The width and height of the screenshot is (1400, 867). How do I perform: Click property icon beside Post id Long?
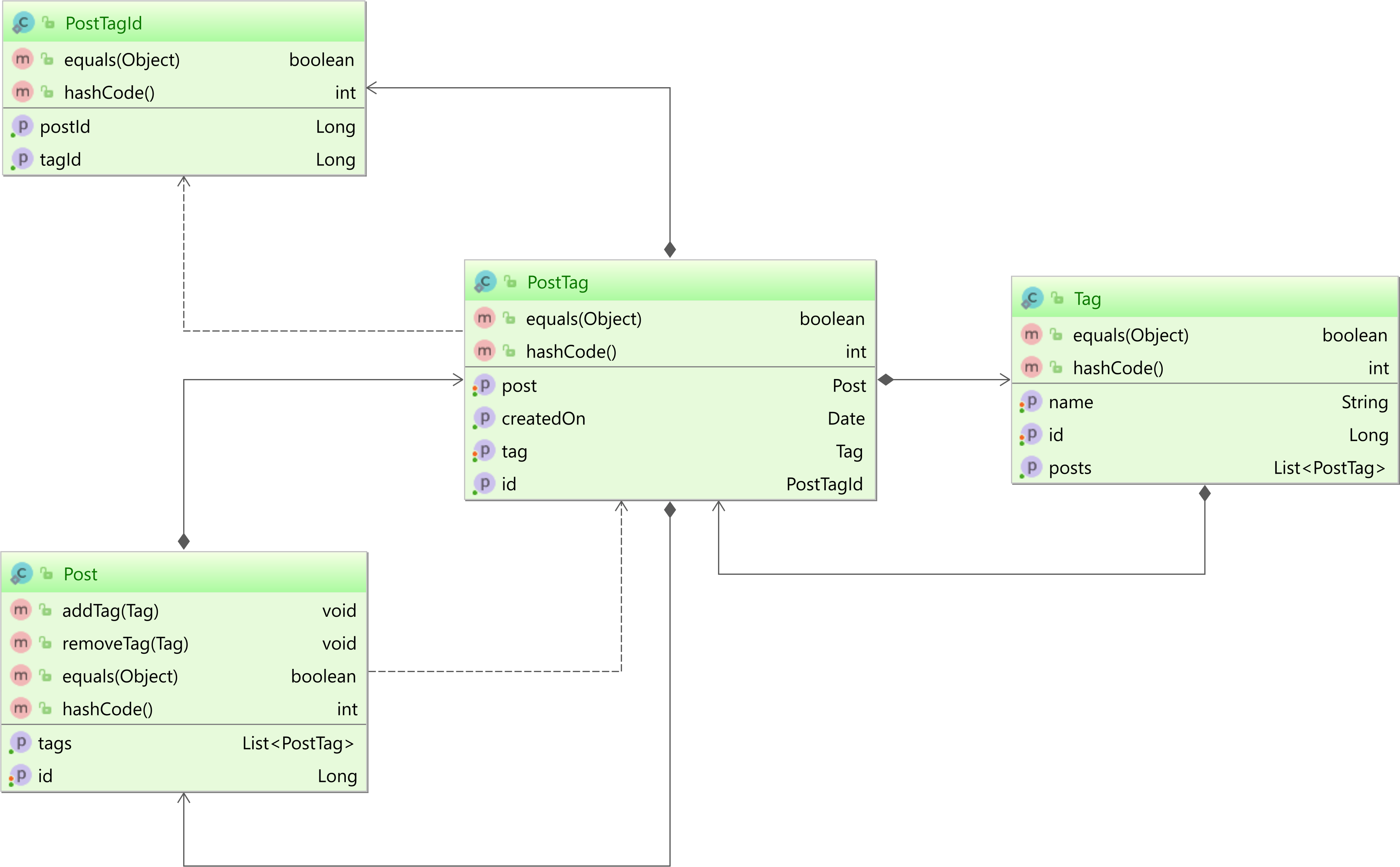coord(21,776)
